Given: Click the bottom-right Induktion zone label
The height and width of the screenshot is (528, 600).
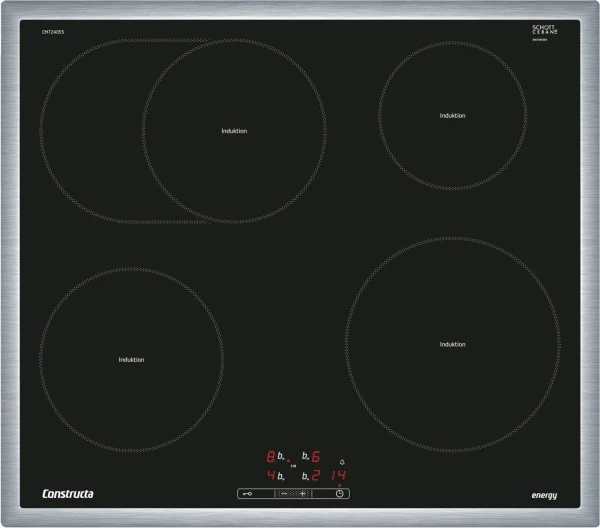Looking at the screenshot, I should 453,344.
